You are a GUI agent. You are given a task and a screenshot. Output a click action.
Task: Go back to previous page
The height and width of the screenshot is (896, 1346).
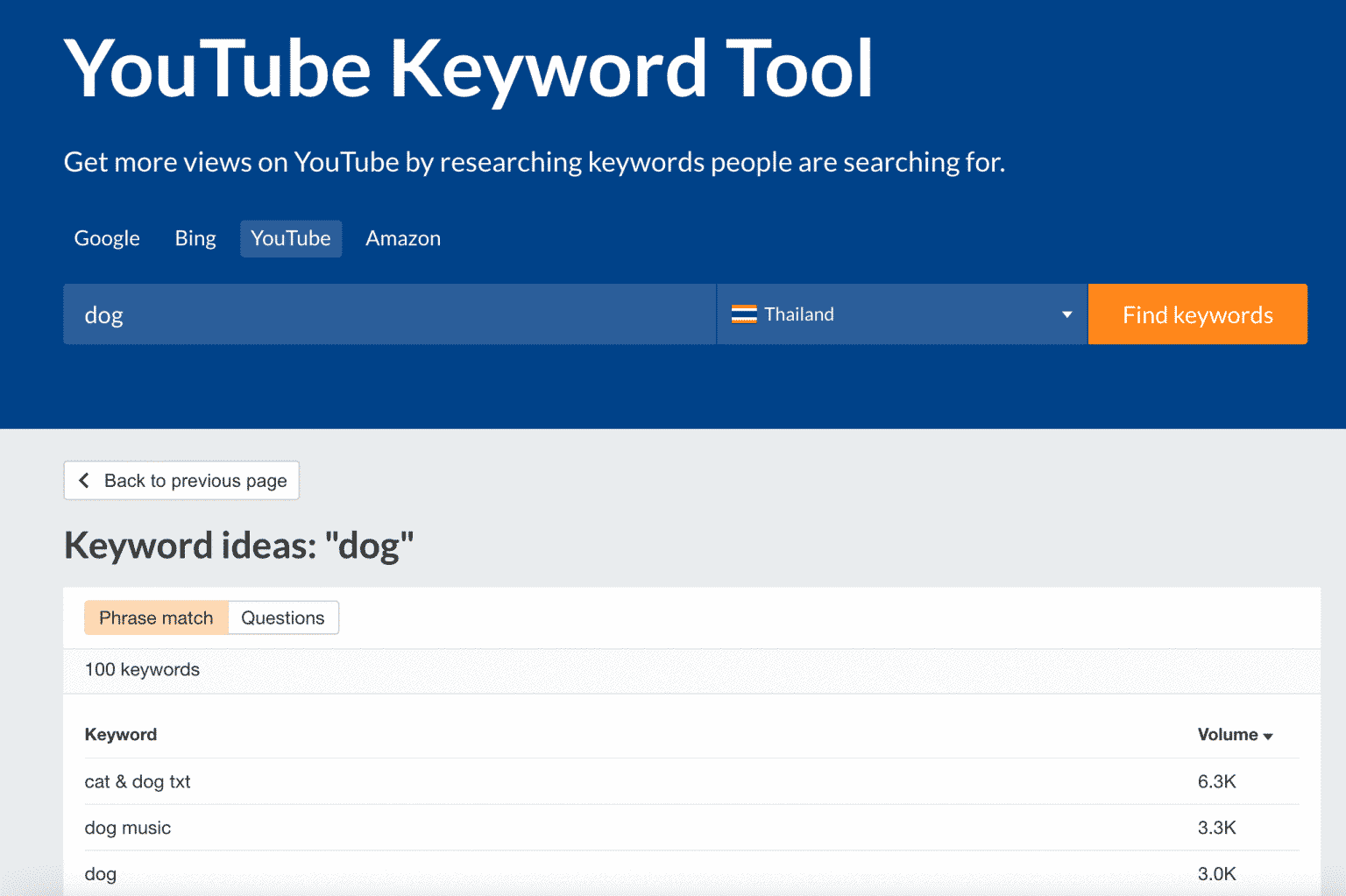pyautogui.click(x=181, y=480)
